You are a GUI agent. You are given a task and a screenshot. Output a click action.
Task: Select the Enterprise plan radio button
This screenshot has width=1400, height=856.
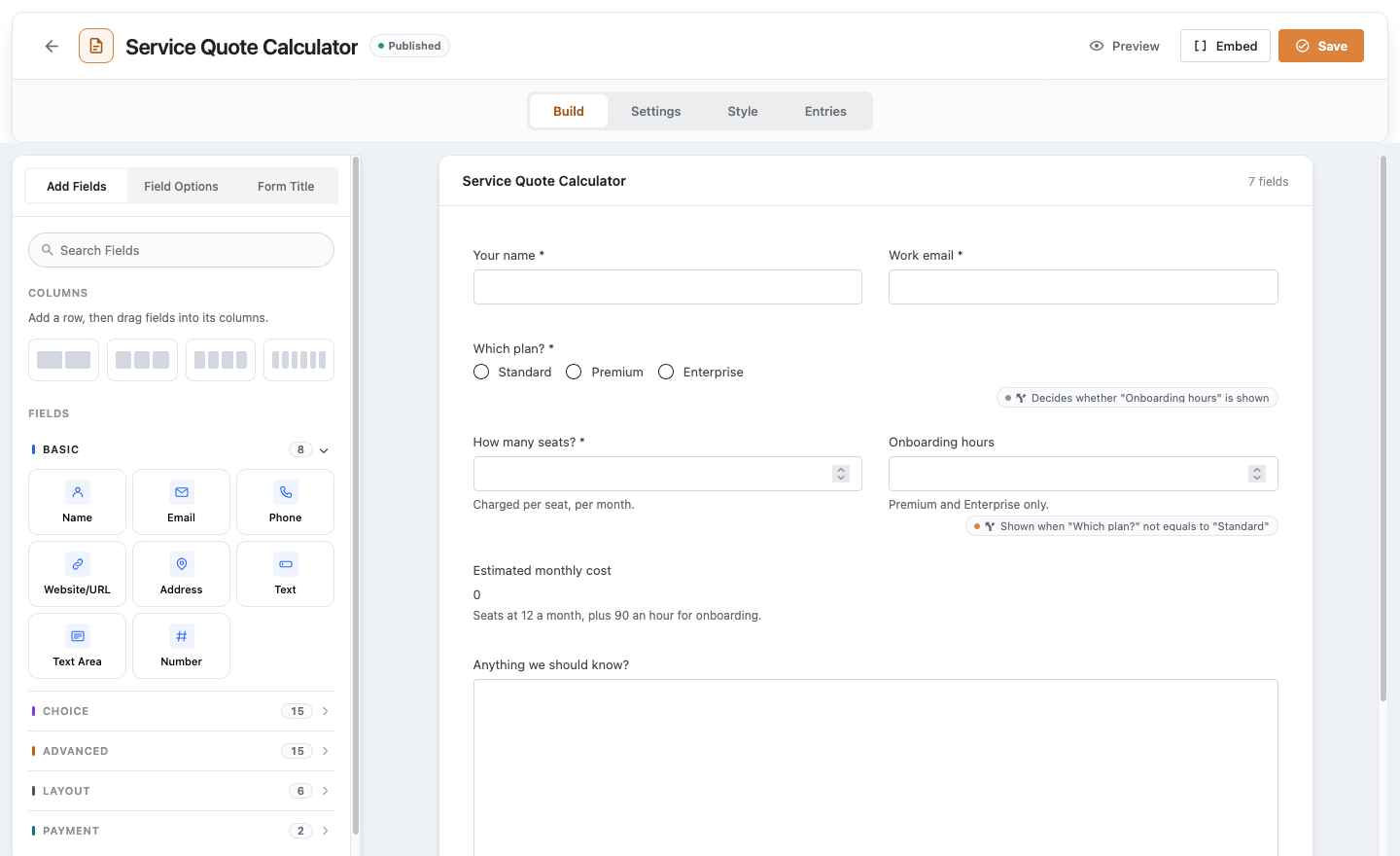pos(666,372)
